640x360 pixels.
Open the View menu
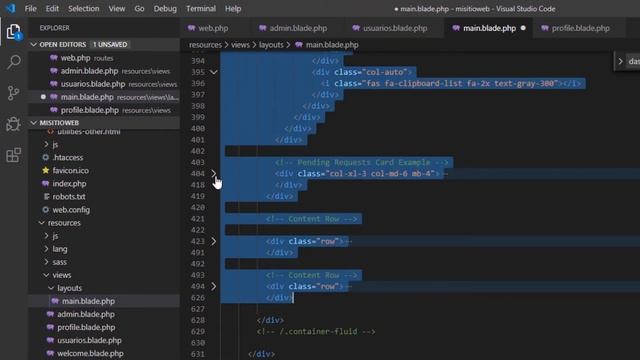[117, 9]
